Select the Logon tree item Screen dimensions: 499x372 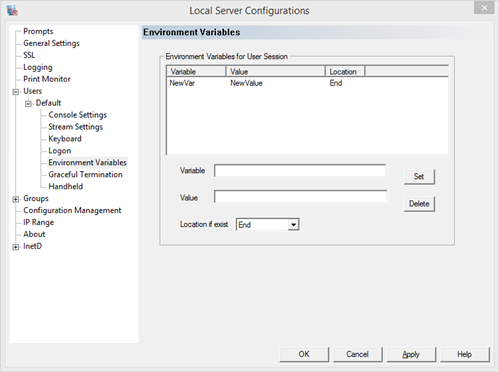pyautogui.click(x=60, y=151)
